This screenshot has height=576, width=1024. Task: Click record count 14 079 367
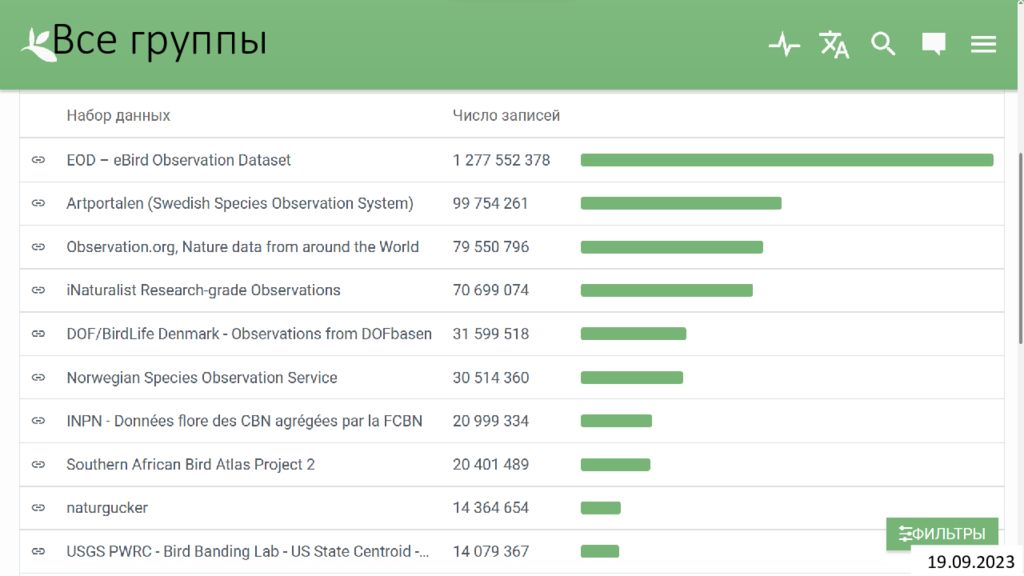[490, 551]
